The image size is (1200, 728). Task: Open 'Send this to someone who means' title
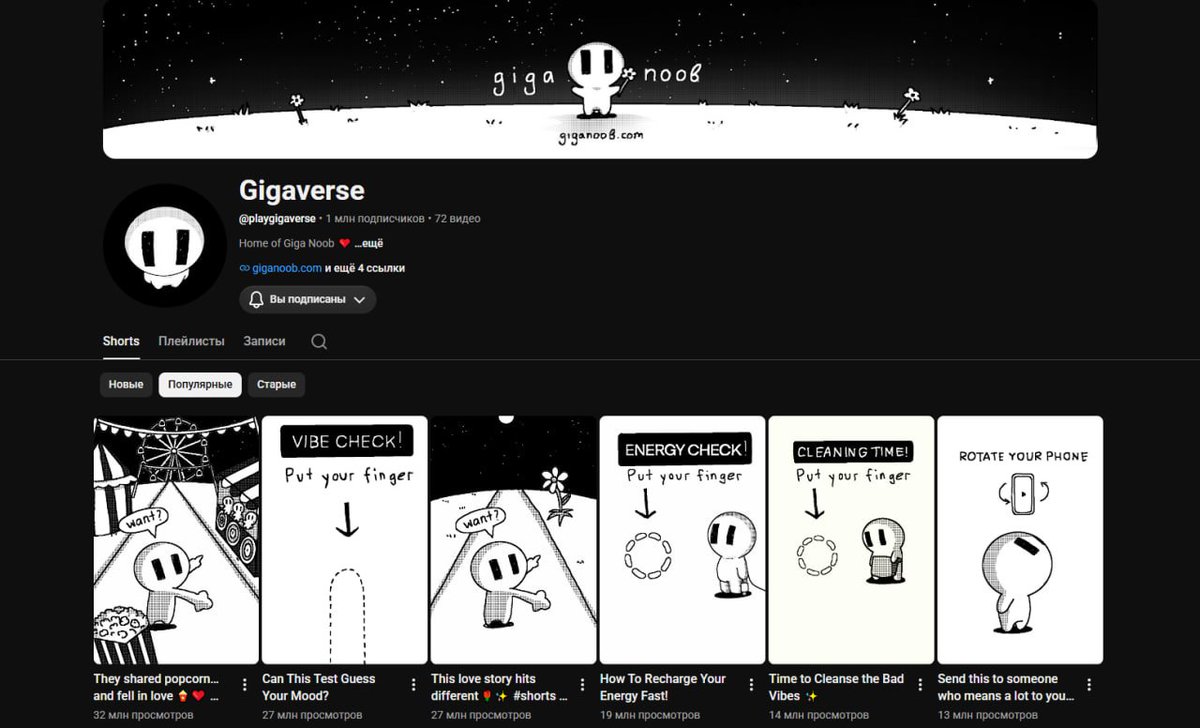[1006, 687]
